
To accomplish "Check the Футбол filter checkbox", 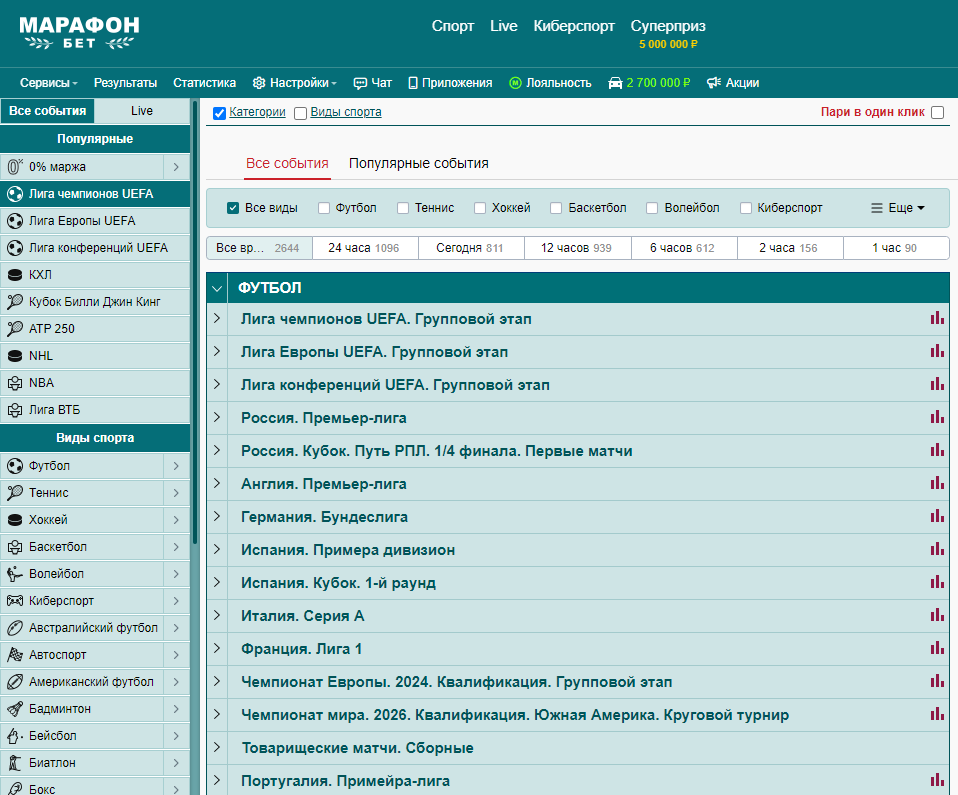I will coord(324,208).
